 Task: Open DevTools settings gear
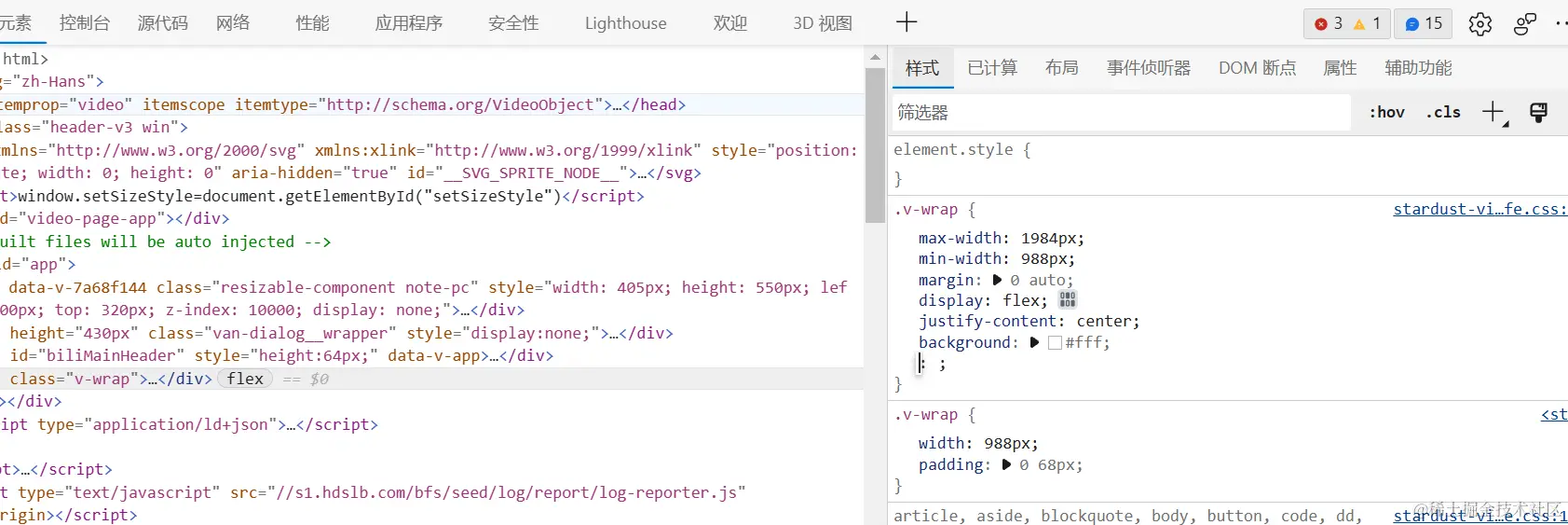click(1479, 24)
